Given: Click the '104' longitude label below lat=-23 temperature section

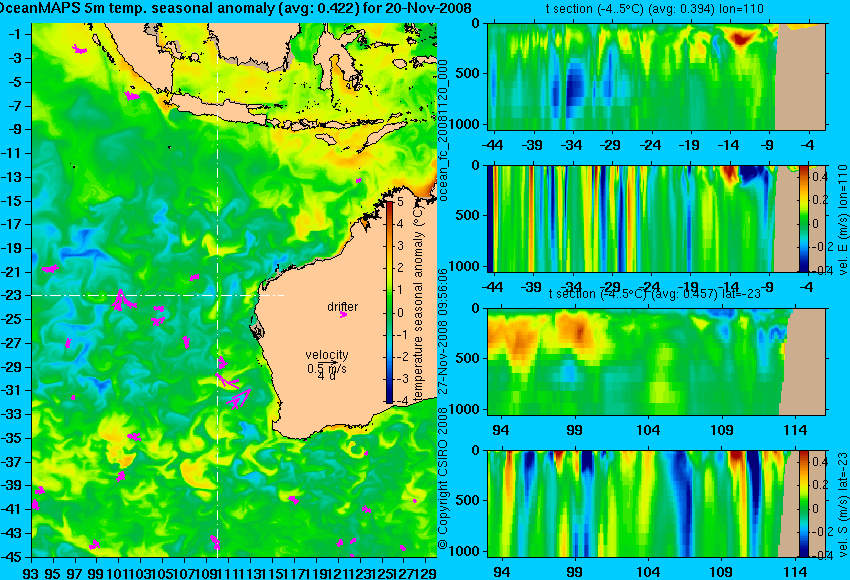Looking at the screenshot, I should (648, 430).
